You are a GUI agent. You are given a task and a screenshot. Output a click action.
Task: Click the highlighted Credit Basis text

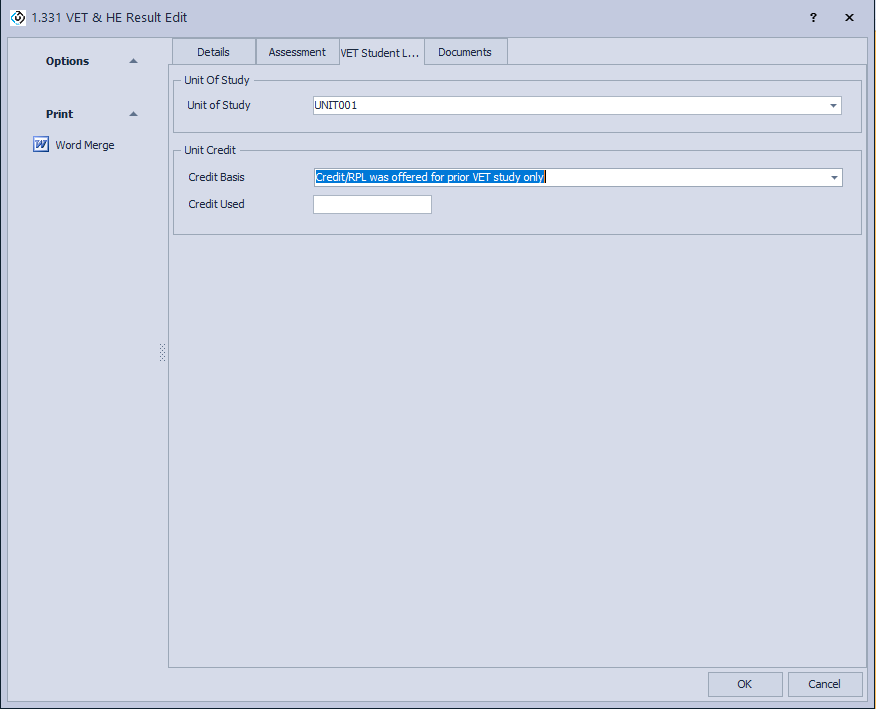point(430,177)
